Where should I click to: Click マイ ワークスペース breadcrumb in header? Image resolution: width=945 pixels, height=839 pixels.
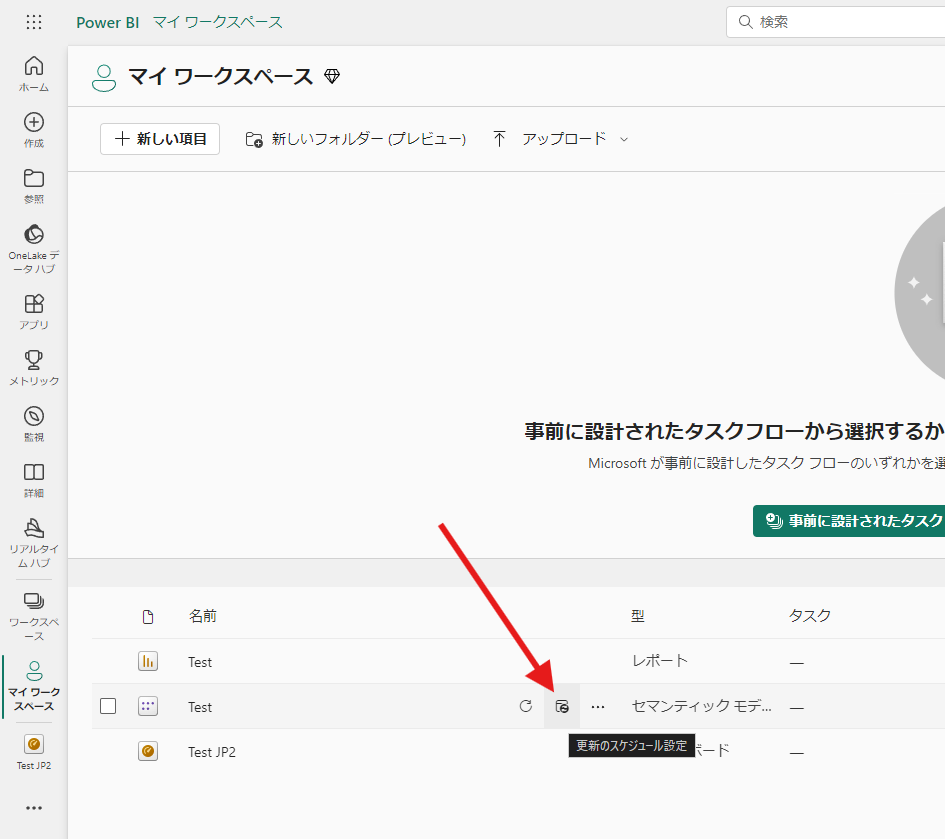pyautogui.click(x=218, y=22)
